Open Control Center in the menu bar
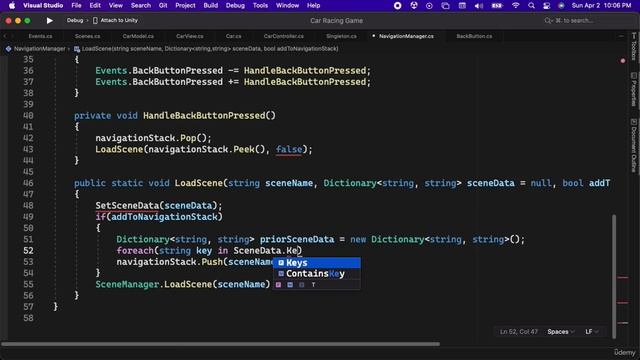640x360 pixels. (547, 6)
